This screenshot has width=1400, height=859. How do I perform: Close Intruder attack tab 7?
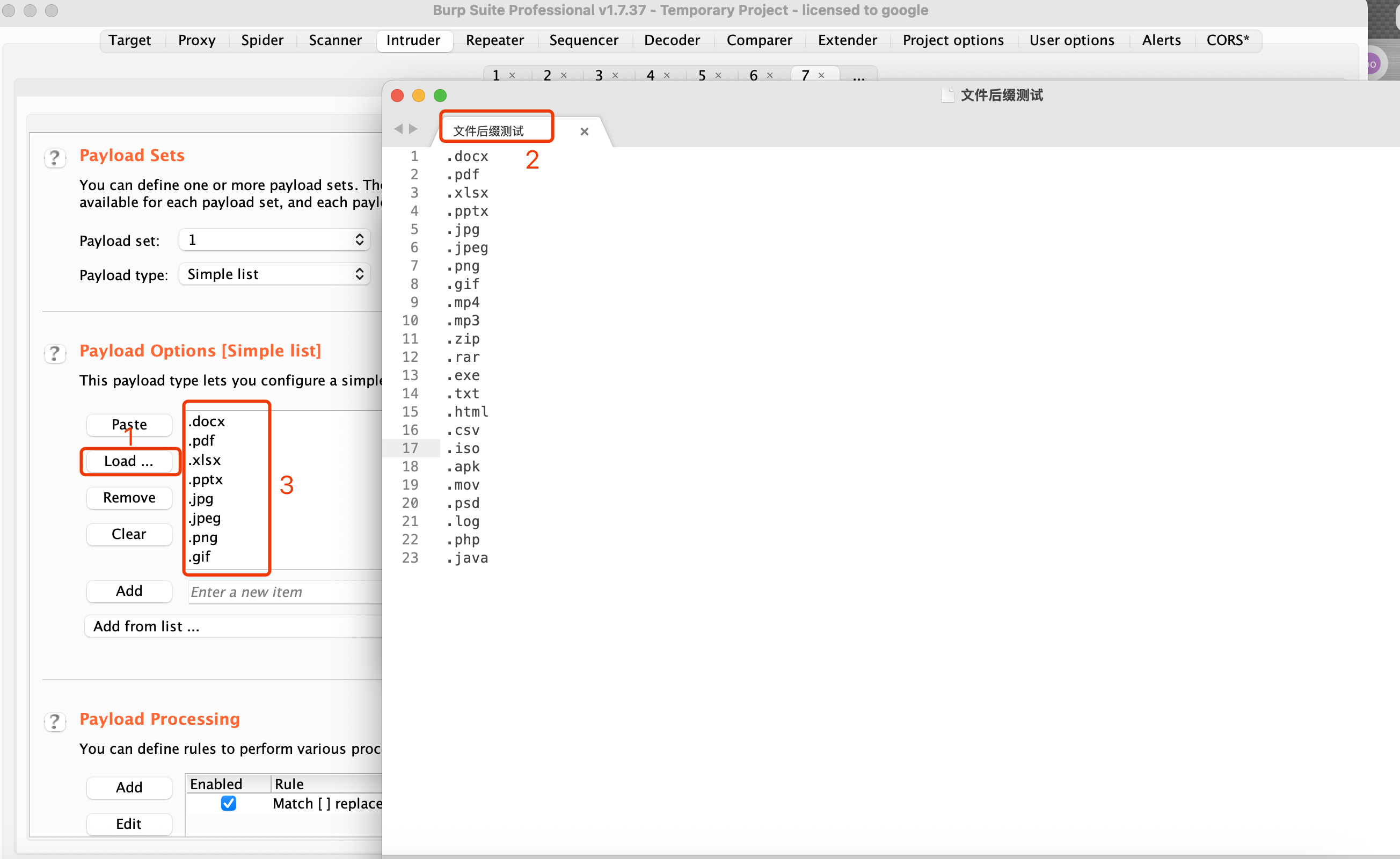(x=821, y=76)
